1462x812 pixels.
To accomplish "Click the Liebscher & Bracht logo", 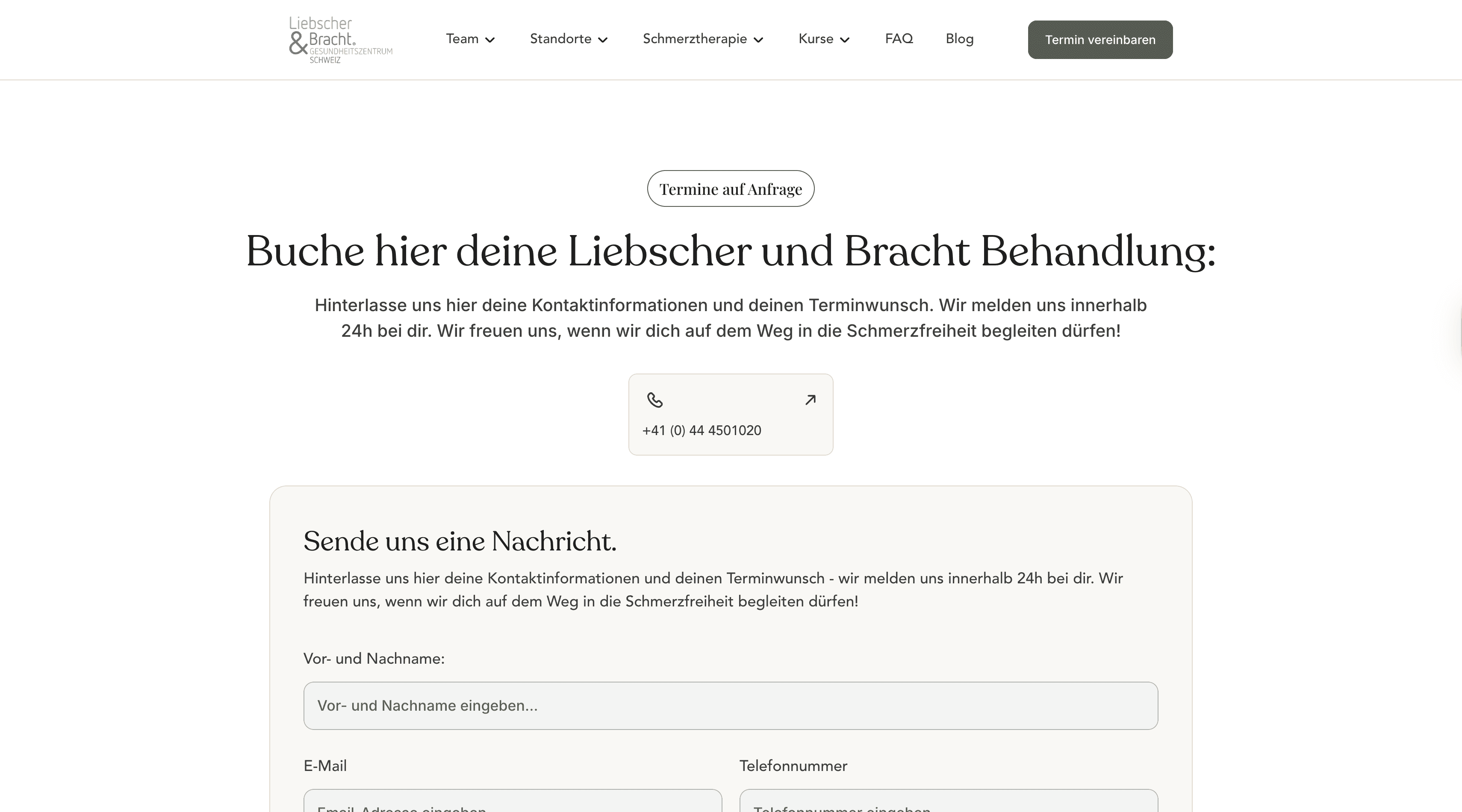I will tap(340, 40).
